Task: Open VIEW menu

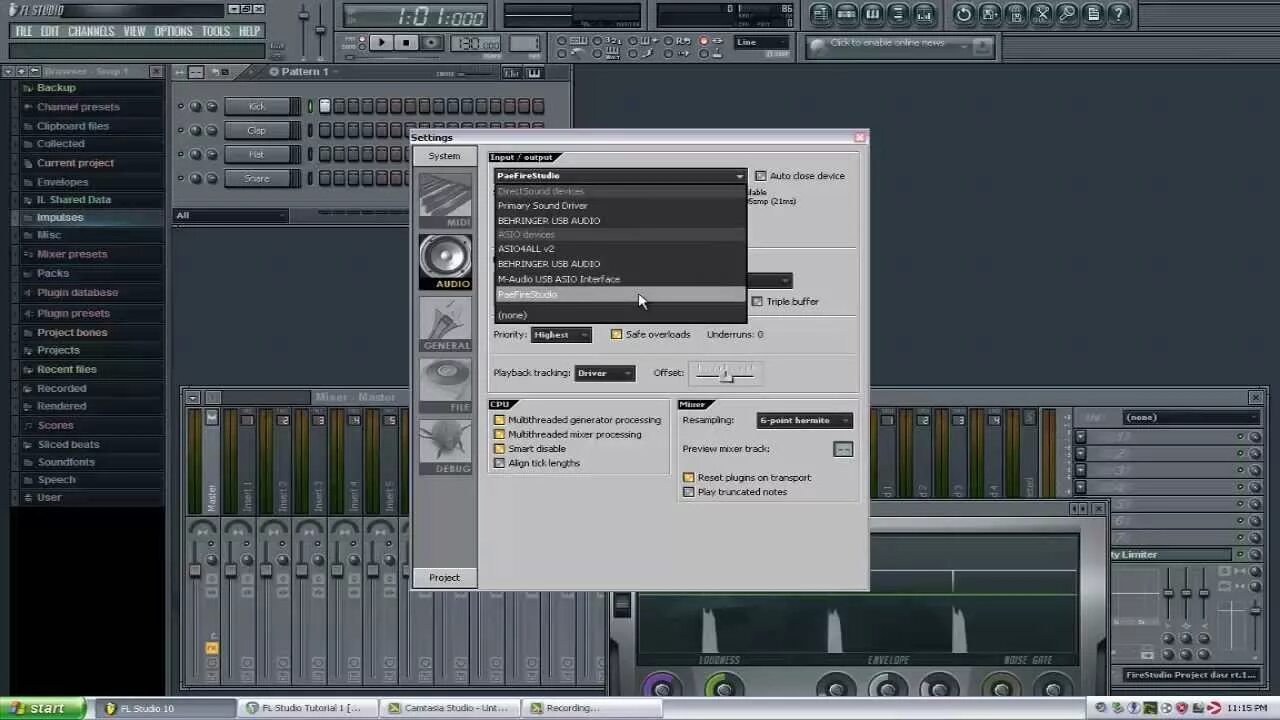Action: point(135,31)
